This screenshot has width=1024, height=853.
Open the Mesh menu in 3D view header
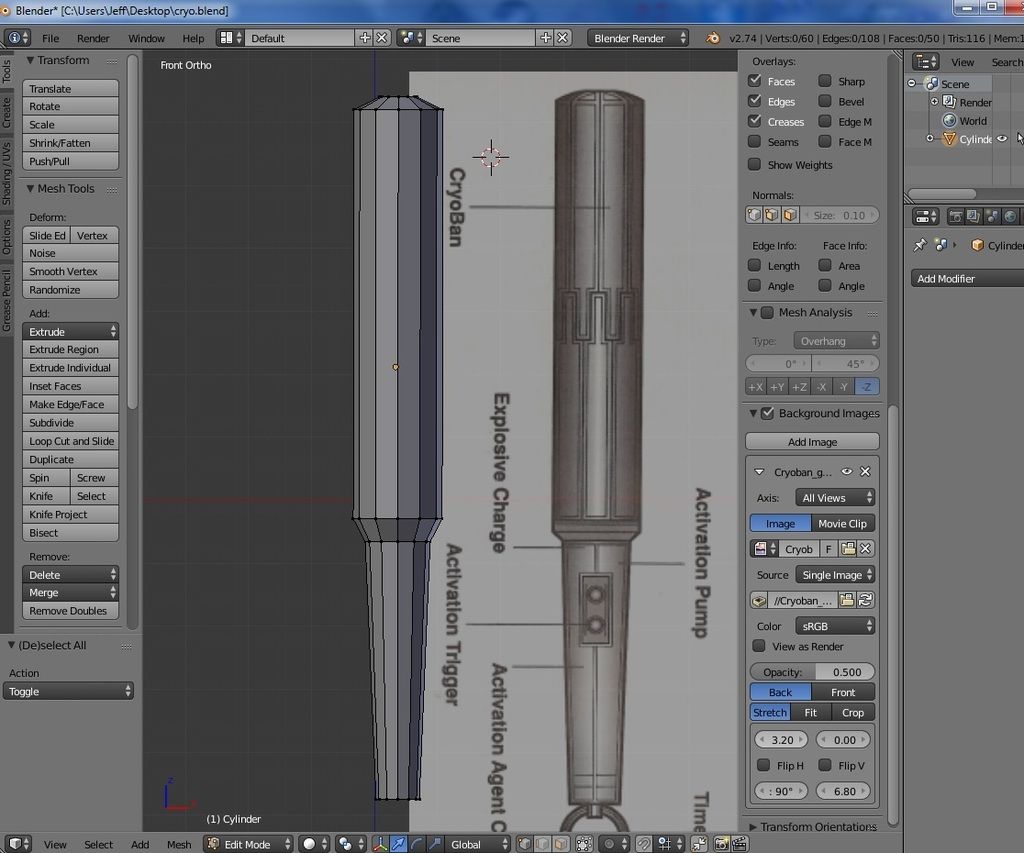[x=179, y=844]
